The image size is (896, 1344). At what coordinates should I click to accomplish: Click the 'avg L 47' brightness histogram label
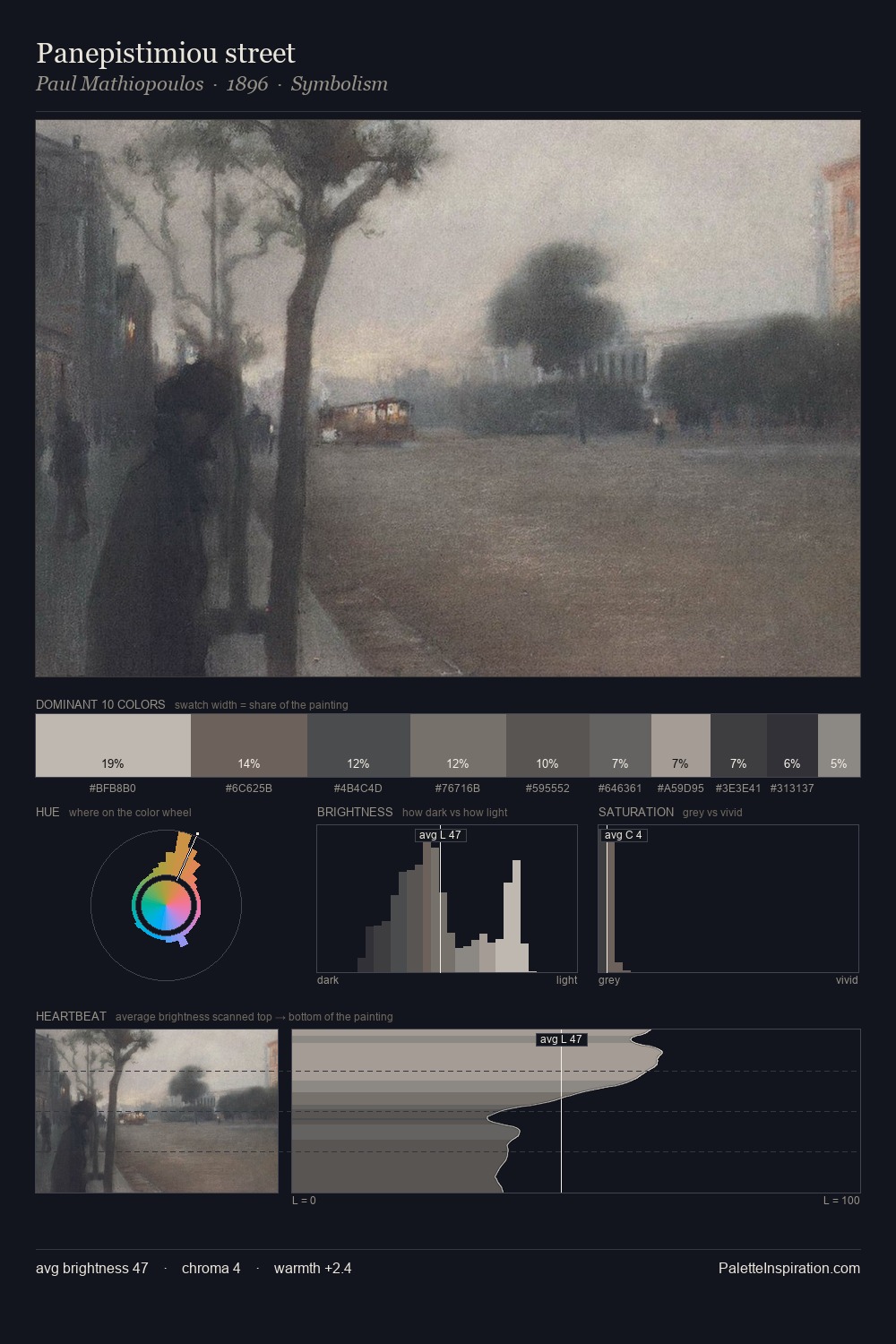[x=440, y=835]
